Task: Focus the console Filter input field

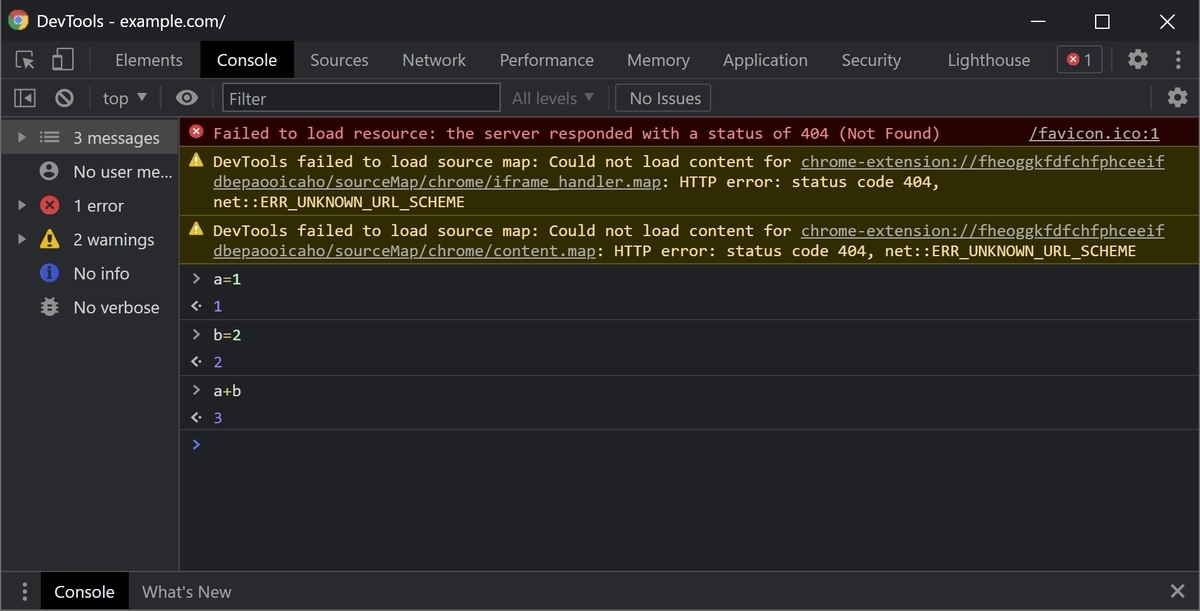Action: 361,98
